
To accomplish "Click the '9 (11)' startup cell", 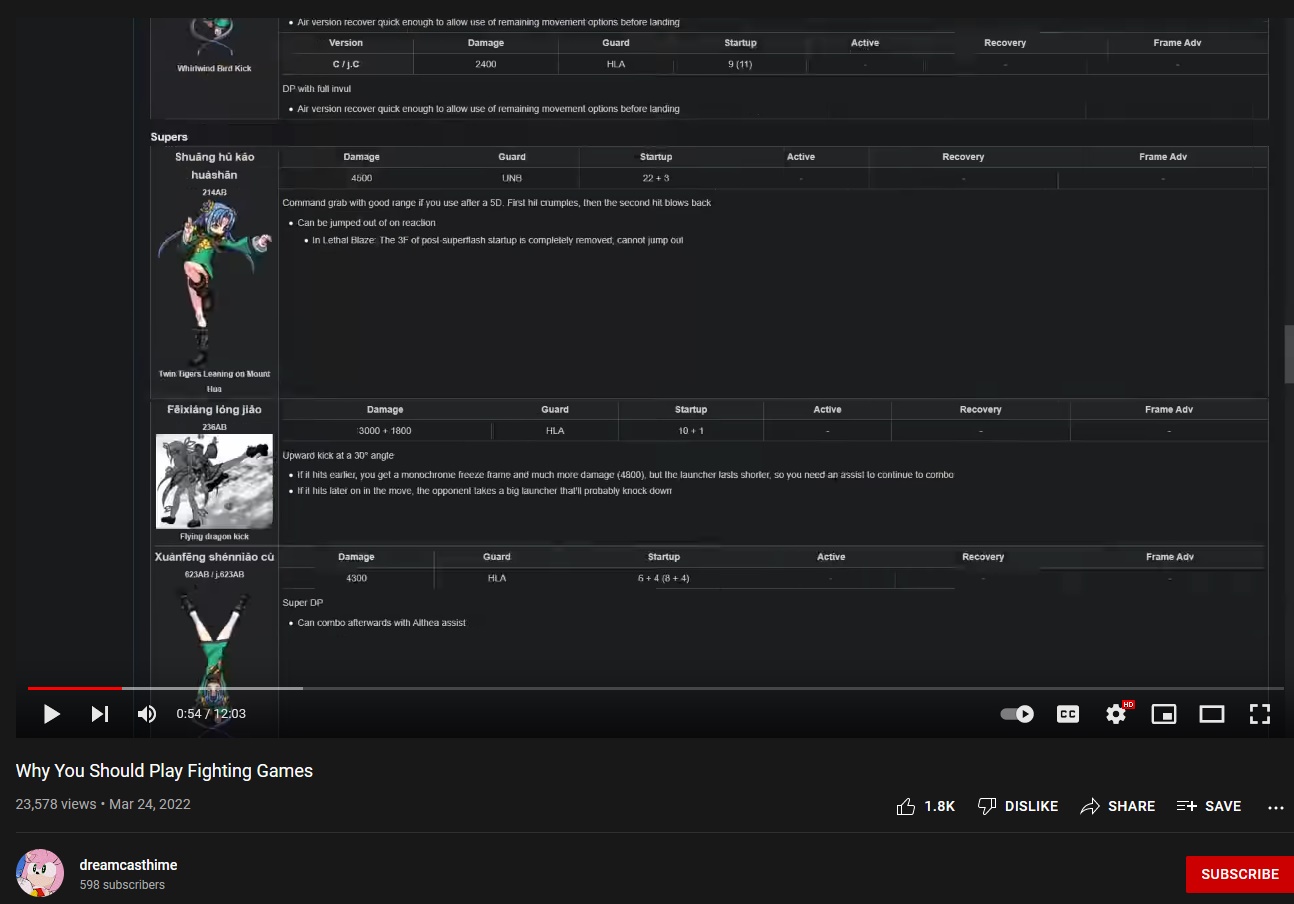I will click(740, 64).
